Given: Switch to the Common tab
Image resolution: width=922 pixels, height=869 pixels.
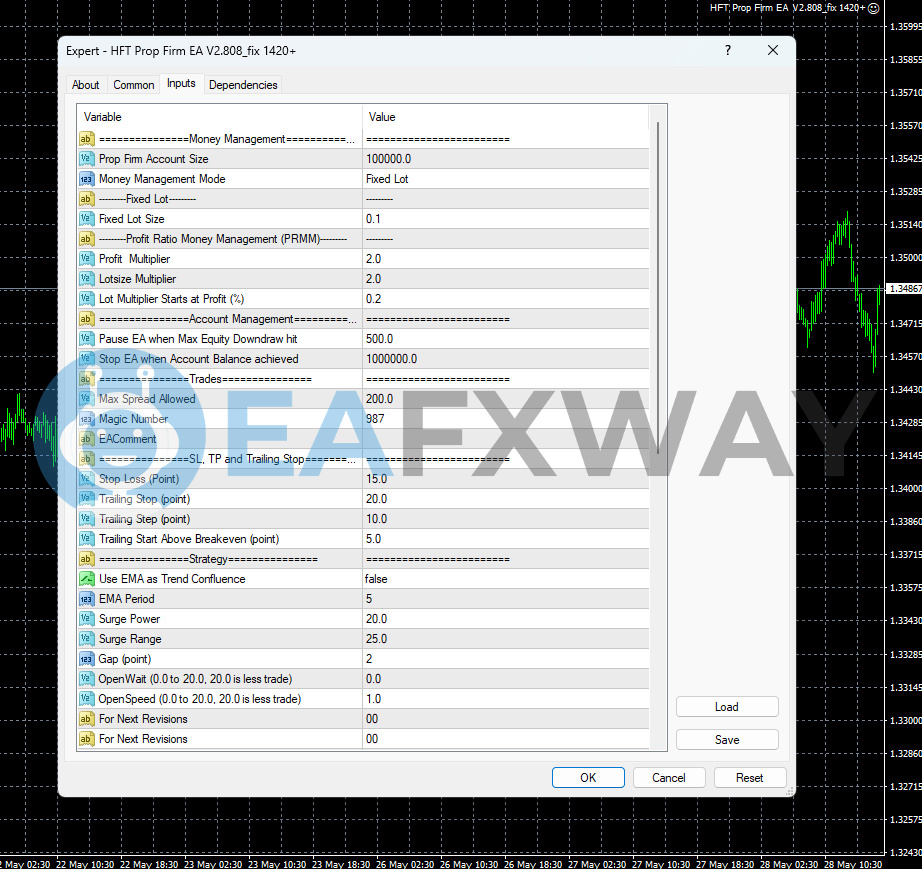Looking at the screenshot, I should point(133,85).
